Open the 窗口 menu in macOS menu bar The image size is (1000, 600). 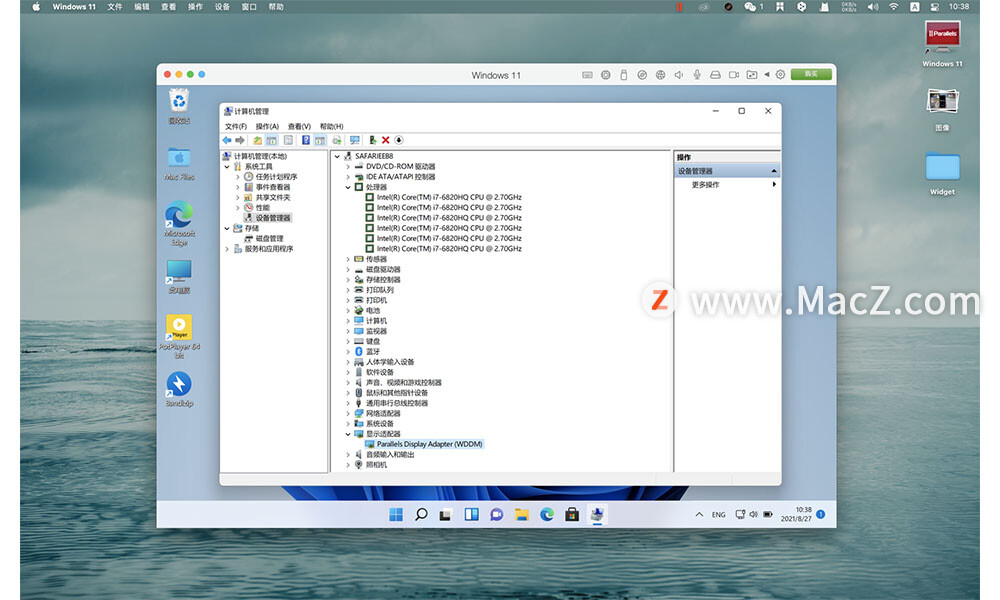[x=249, y=6]
